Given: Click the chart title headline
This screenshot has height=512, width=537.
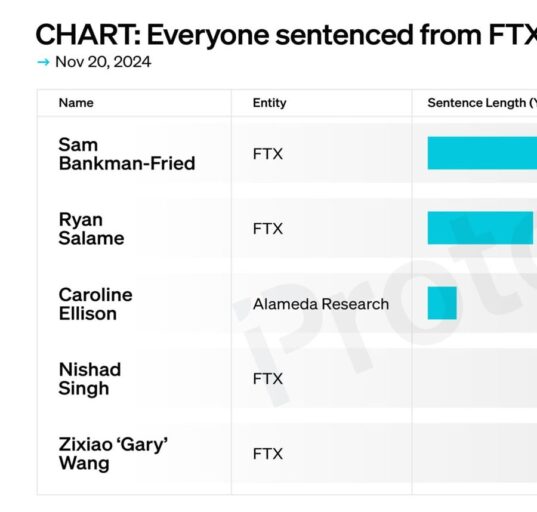Looking at the screenshot, I should tap(286, 35).
